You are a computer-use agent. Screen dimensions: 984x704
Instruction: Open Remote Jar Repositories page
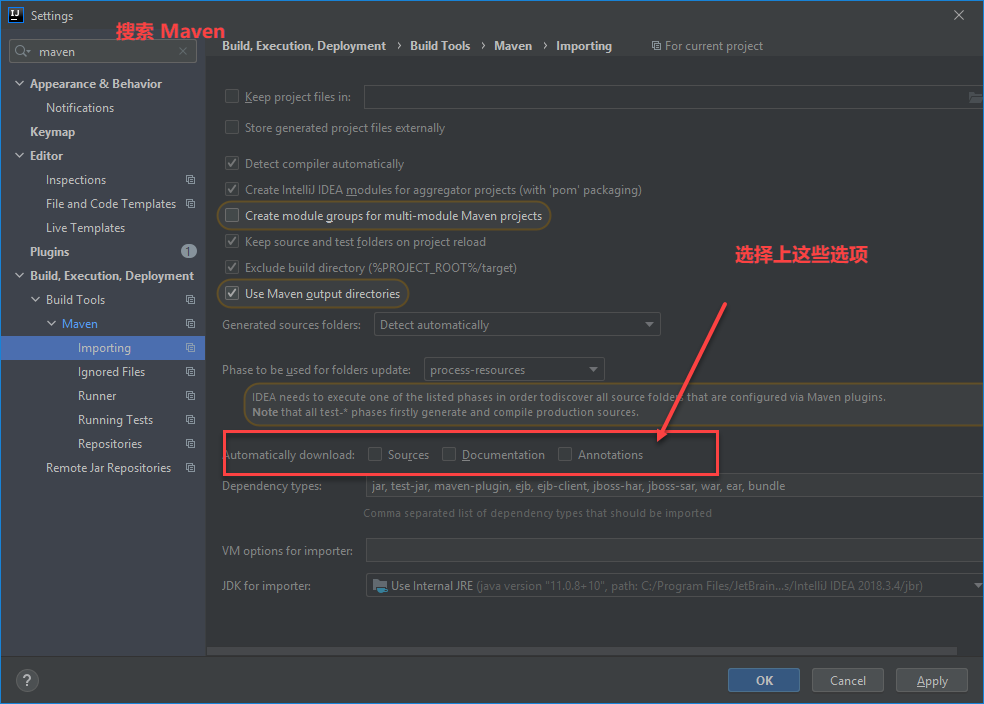pos(108,467)
